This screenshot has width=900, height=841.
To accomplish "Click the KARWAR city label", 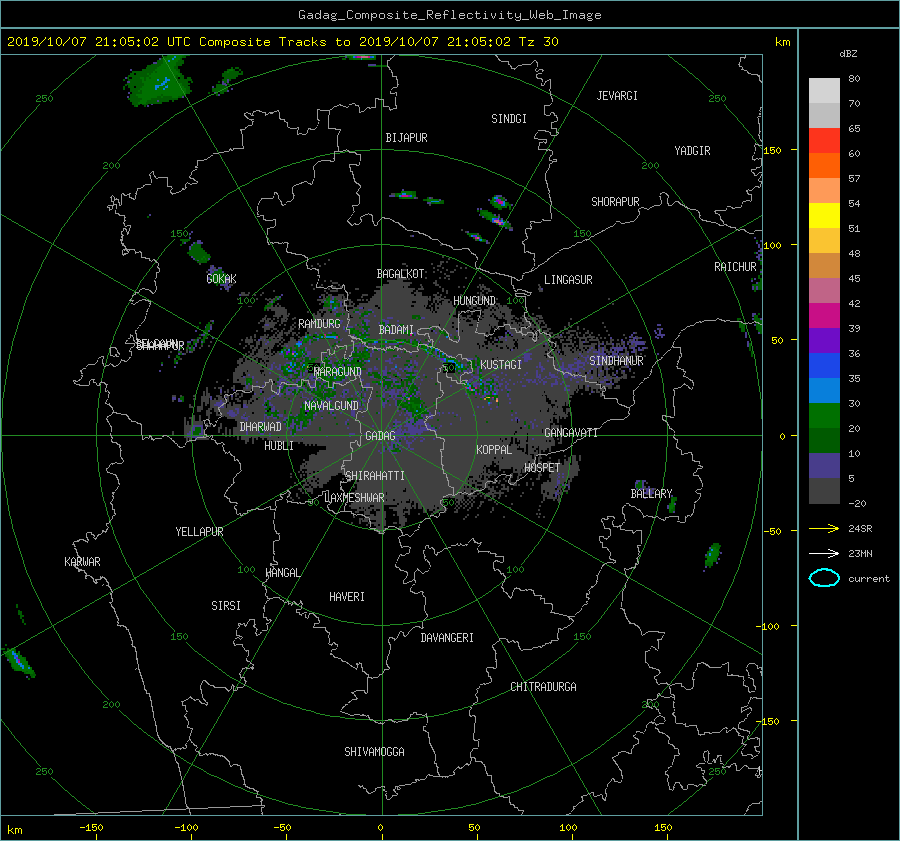I will click(82, 561).
